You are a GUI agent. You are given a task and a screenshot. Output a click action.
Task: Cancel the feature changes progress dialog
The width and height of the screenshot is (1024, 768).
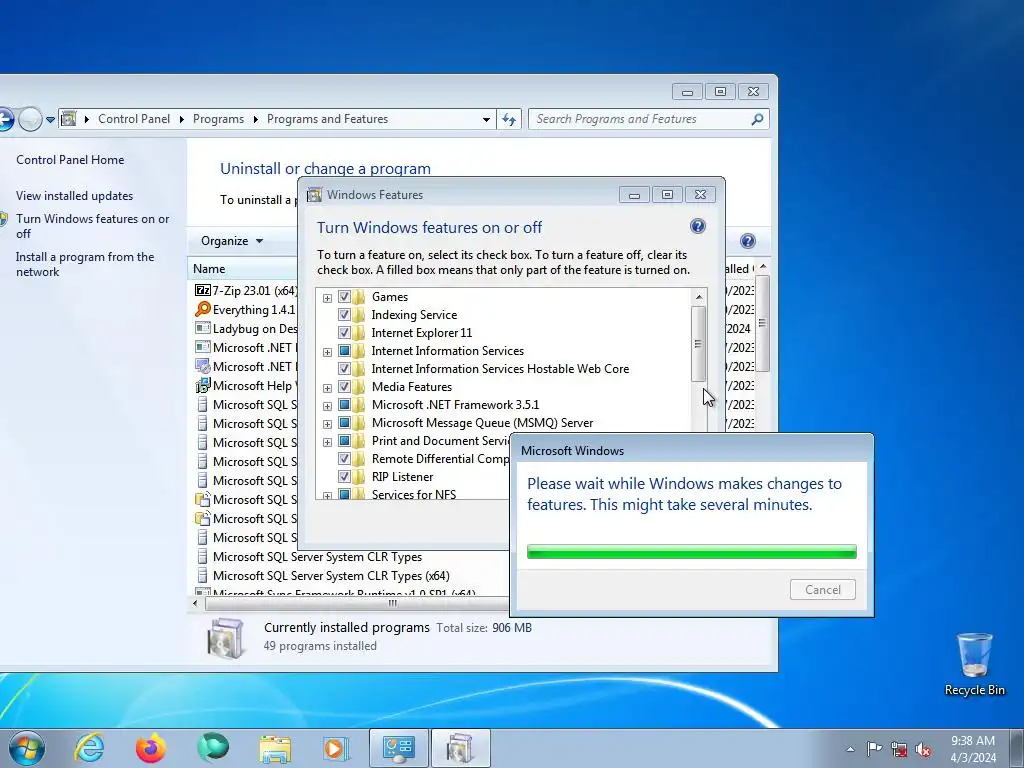click(x=822, y=590)
